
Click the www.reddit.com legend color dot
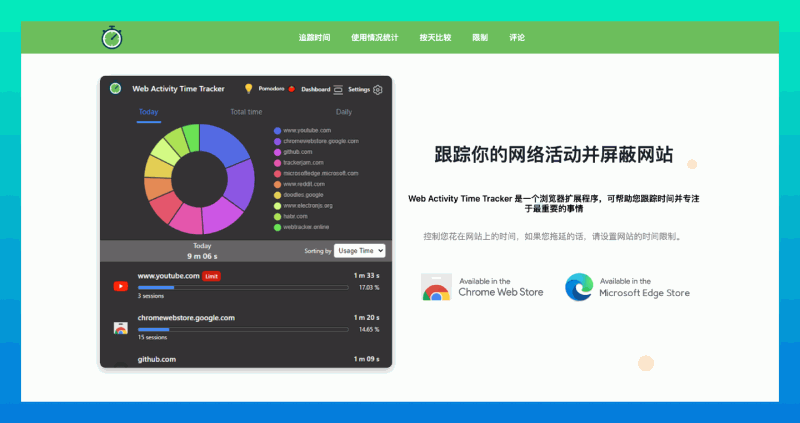278,184
